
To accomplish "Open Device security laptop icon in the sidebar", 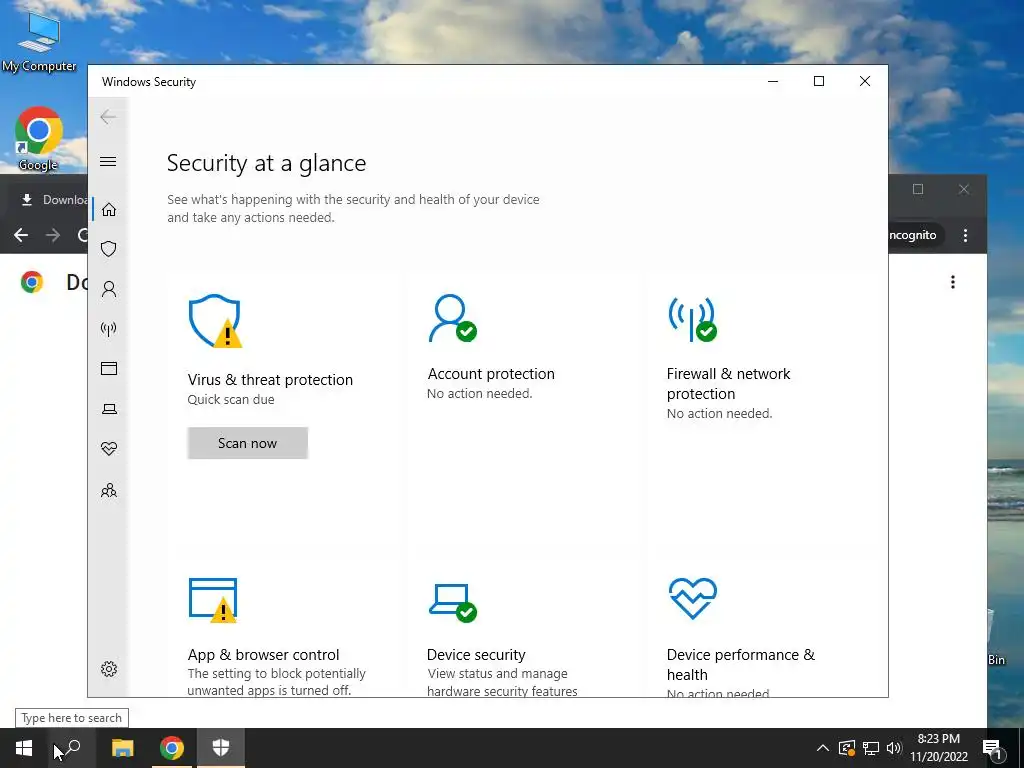I will click(109, 409).
